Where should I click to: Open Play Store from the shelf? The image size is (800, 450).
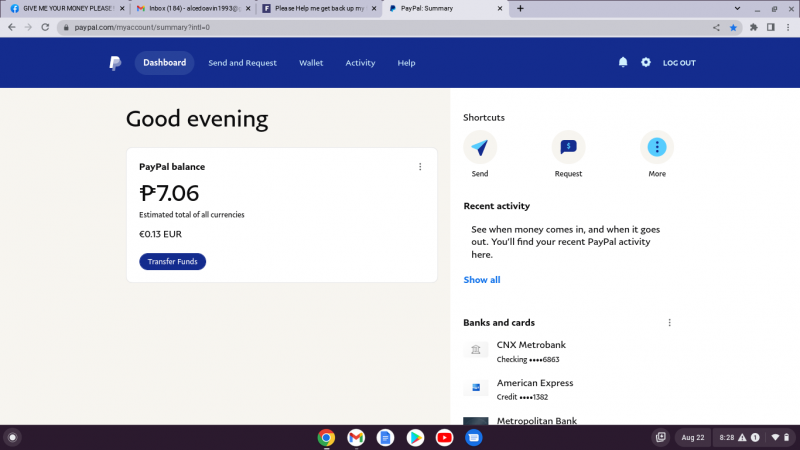(415, 437)
